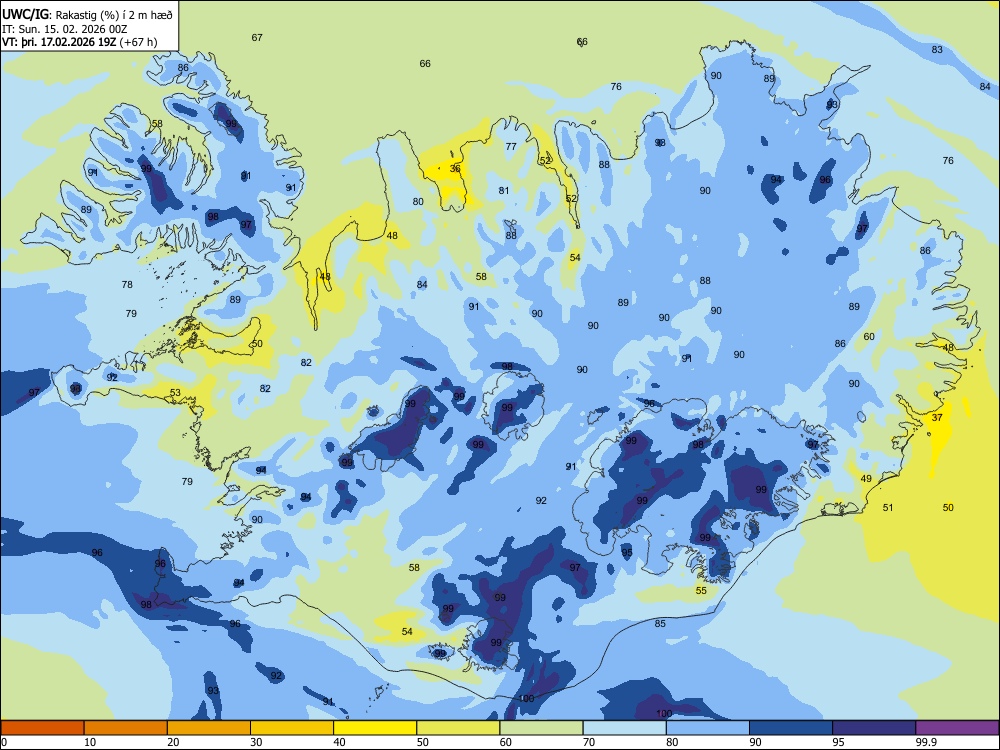Click the humidity value "95" on the map
The image size is (1000, 750).
click(627, 552)
